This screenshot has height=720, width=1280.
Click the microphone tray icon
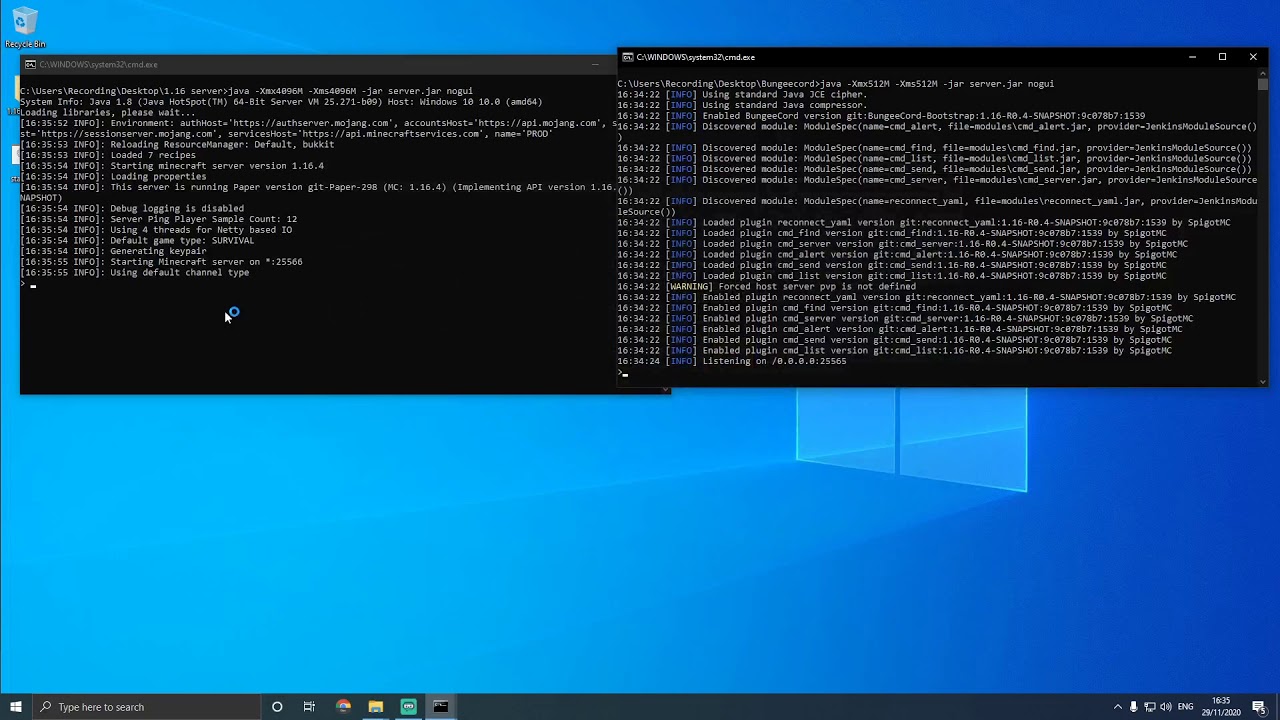tap(1133, 707)
